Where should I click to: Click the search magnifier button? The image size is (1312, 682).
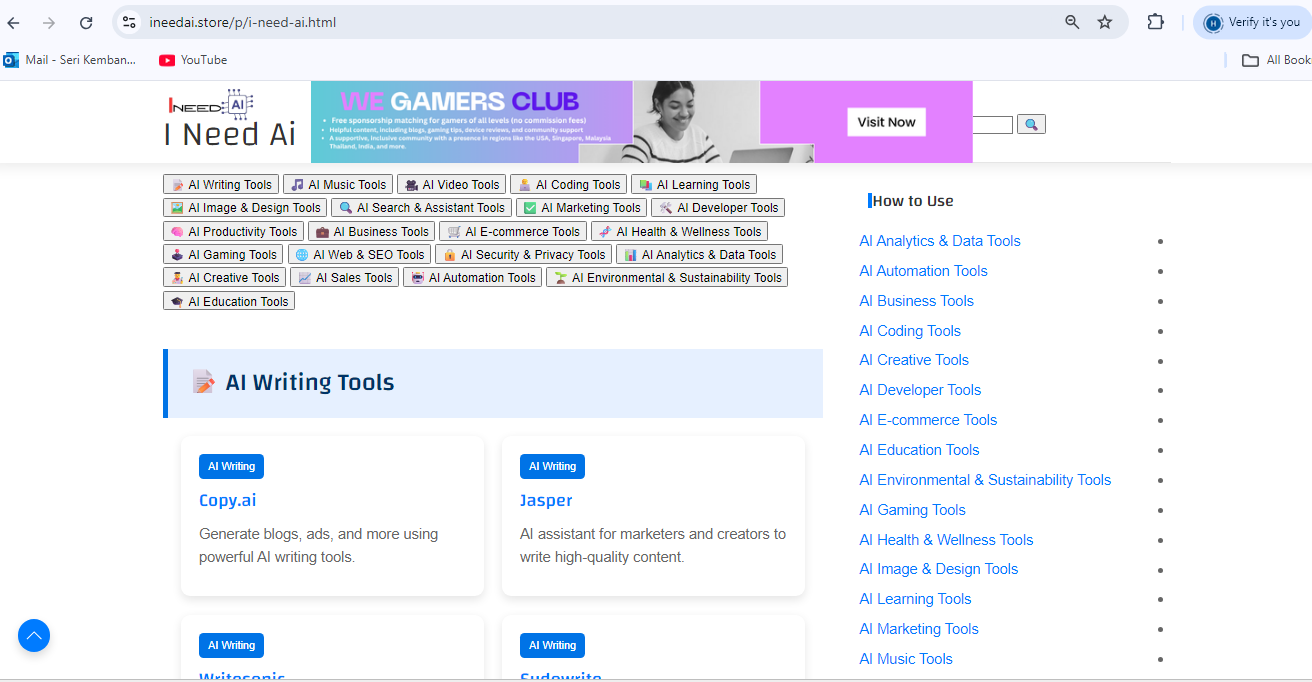click(1031, 124)
